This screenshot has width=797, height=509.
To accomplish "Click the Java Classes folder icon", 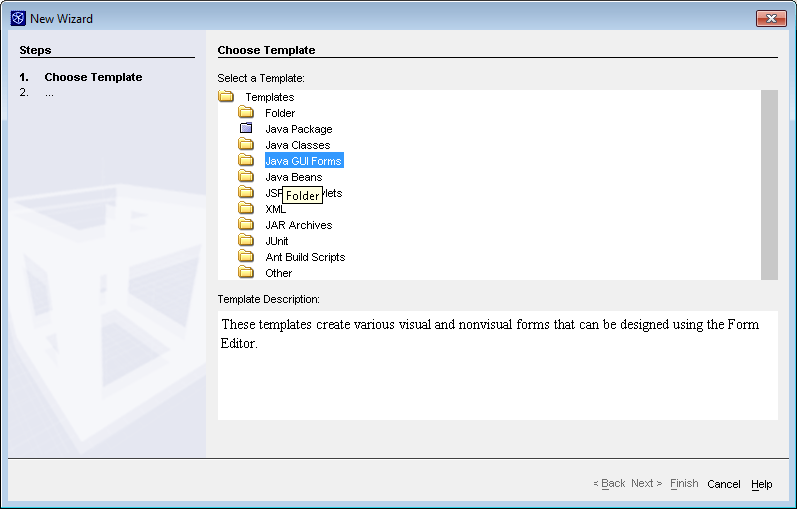I will tap(246, 145).
